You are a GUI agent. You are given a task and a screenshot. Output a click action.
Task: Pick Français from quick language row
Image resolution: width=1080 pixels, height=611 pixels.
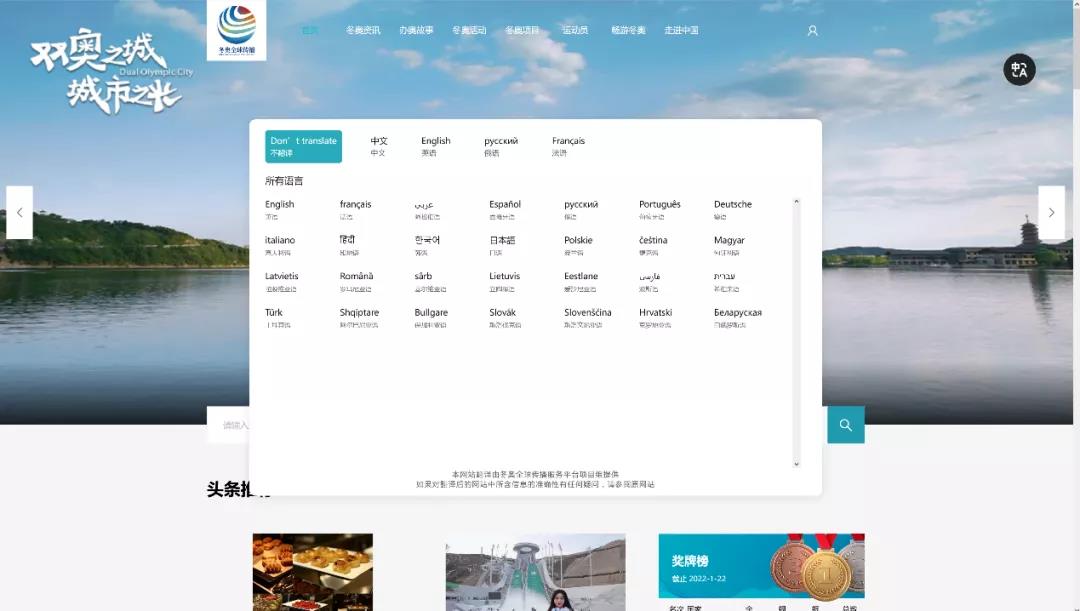[568, 145]
